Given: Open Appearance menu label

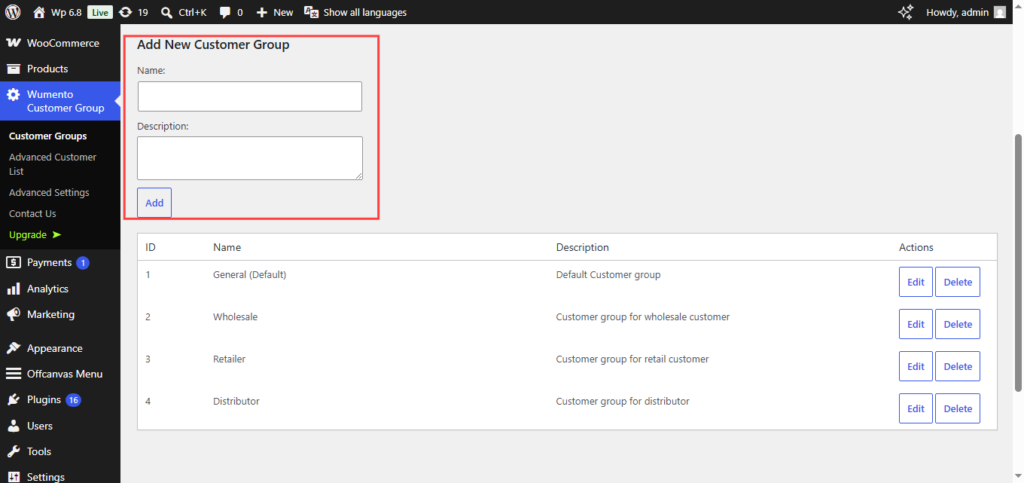Looking at the screenshot, I should (x=55, y=348).
